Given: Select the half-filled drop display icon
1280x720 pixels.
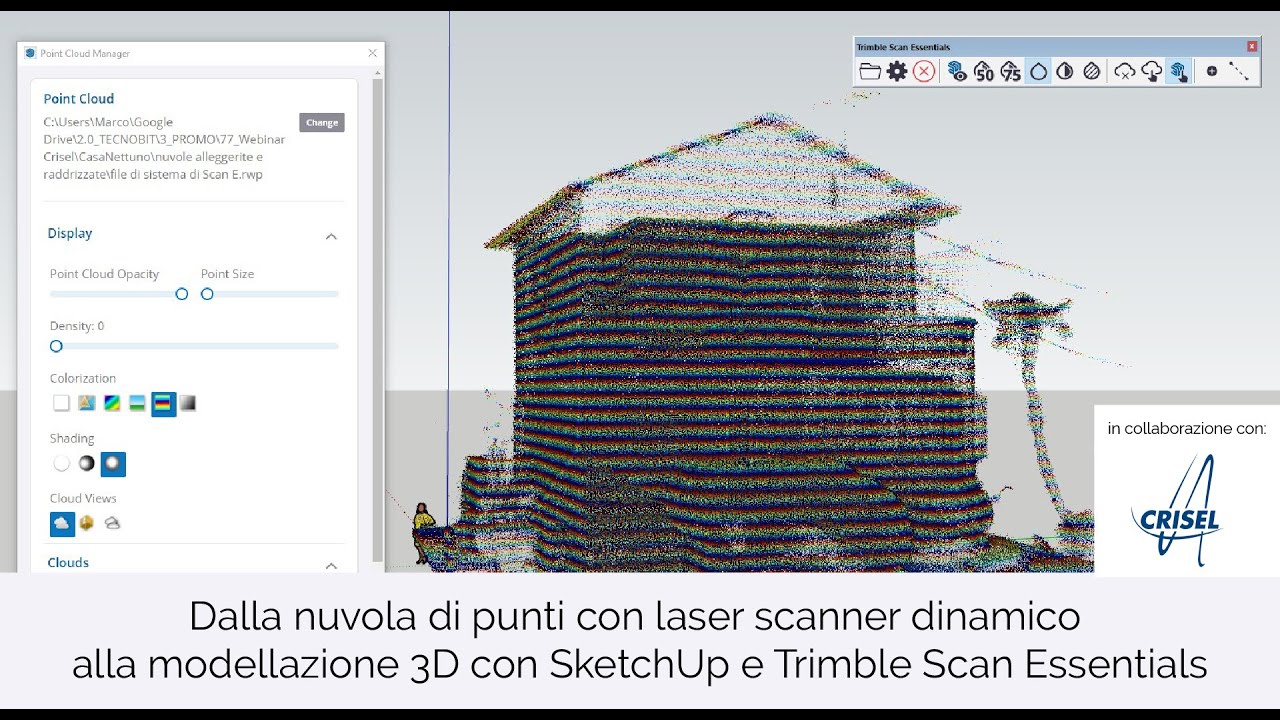Looking at the screenshot, I should (x=1065, y=71).
